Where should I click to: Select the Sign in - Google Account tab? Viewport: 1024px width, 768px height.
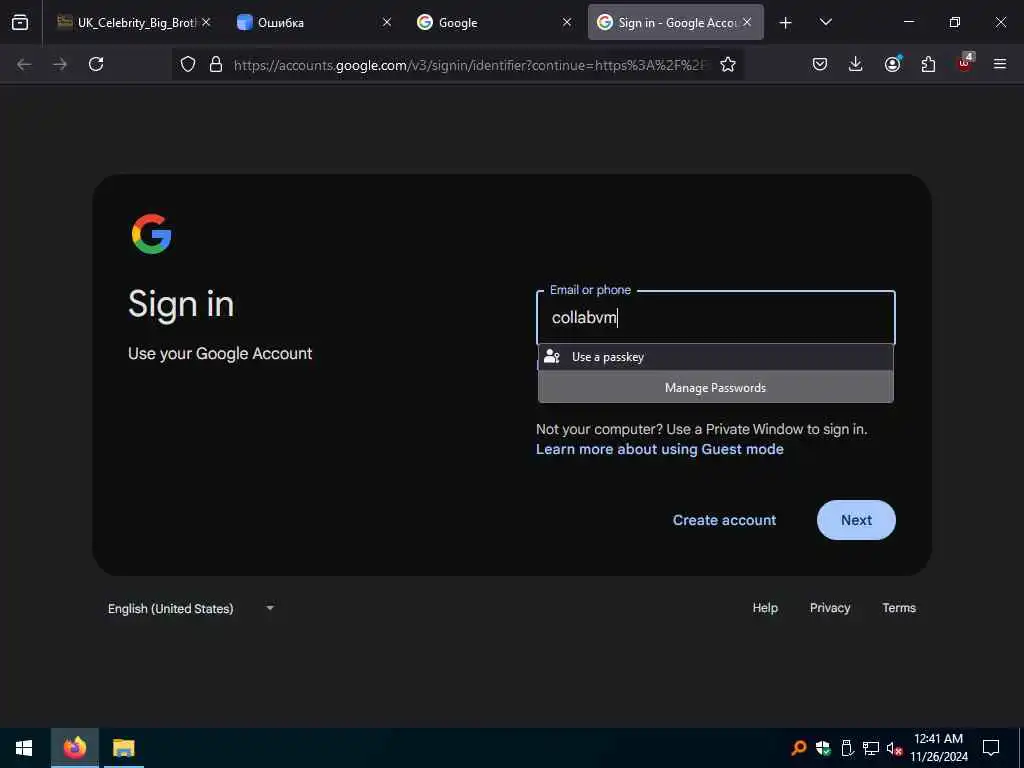coord(675,22)
